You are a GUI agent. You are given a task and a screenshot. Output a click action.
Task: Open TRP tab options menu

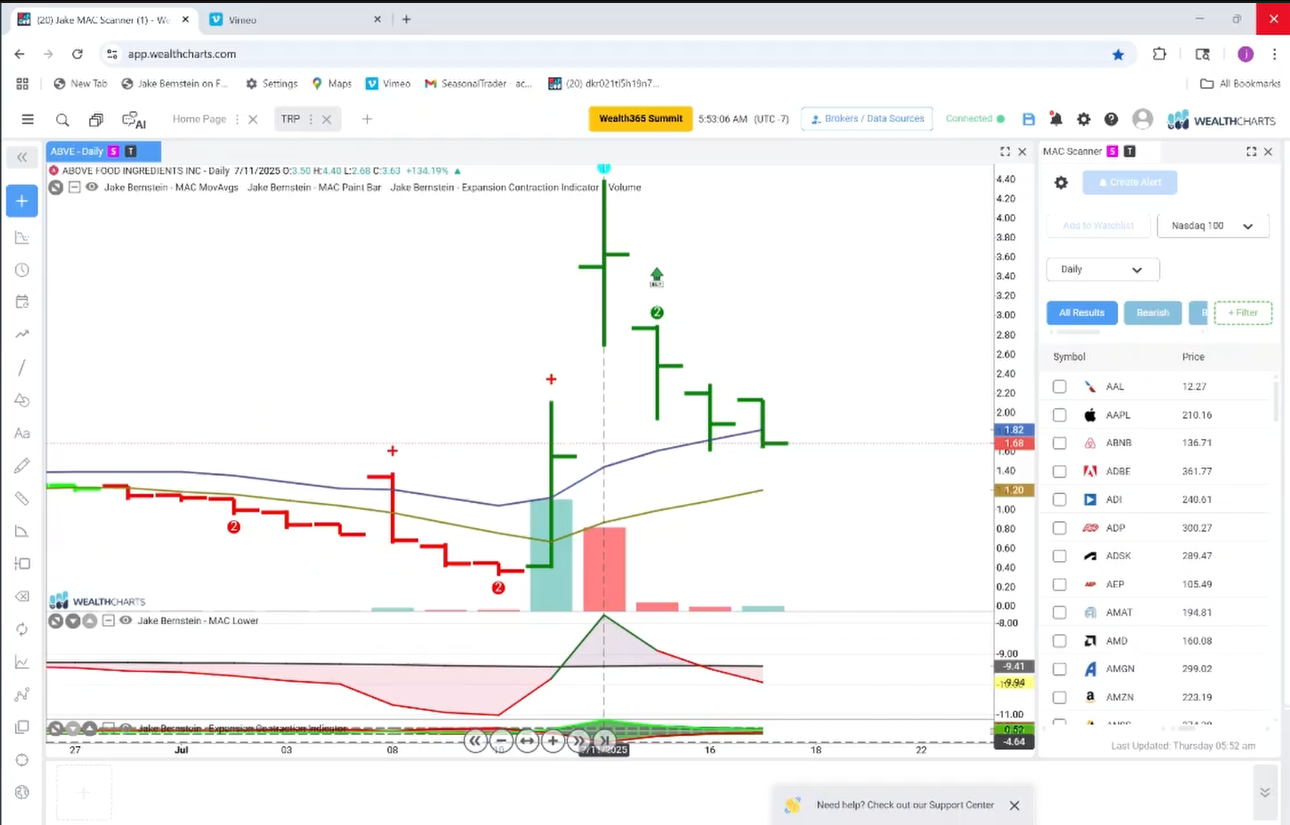[312, 119]
